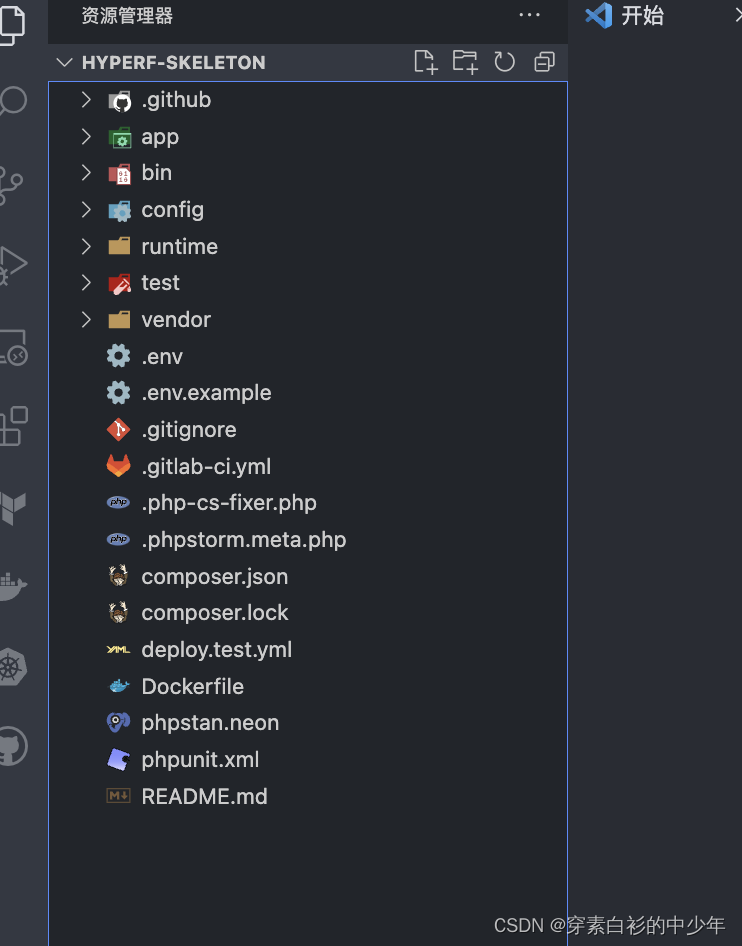Open the Explorer more actions menu
The height and width of the screenshot is (946, 742).
[x=529, y=16]
